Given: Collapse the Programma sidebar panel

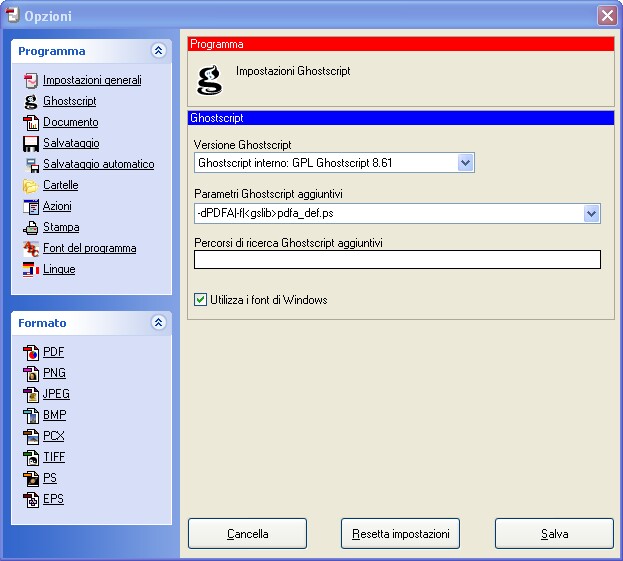Looking at the screenshot, I should pos(159,50).
